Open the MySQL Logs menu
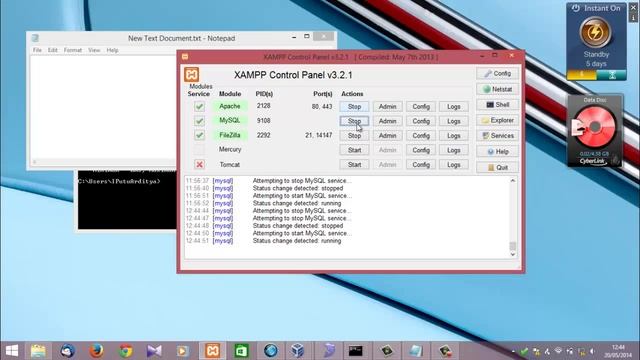Screen dimensions: 640x360 (x=453, y=121)
